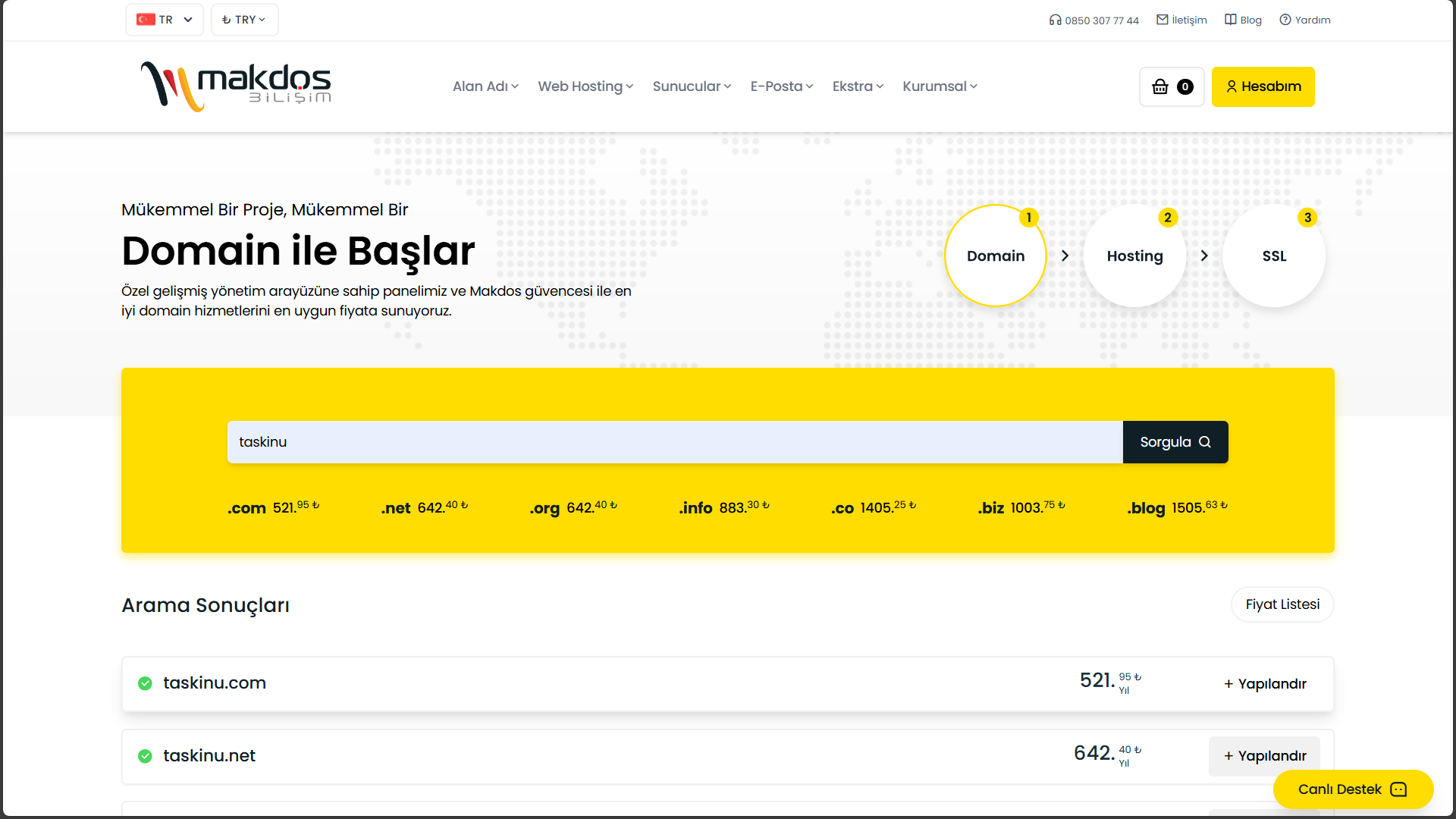The image size is (1456, 819).
Task: Click the .com 521.95 price entry
Action: (x=274, y=507)
